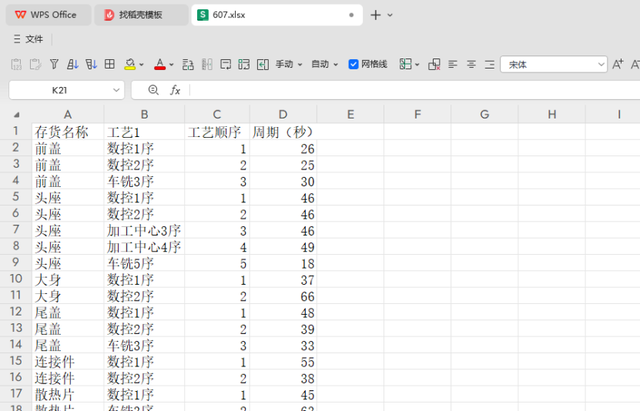Click cell 存货名称 header
640x411 pixels.
[x=68, y=132]
